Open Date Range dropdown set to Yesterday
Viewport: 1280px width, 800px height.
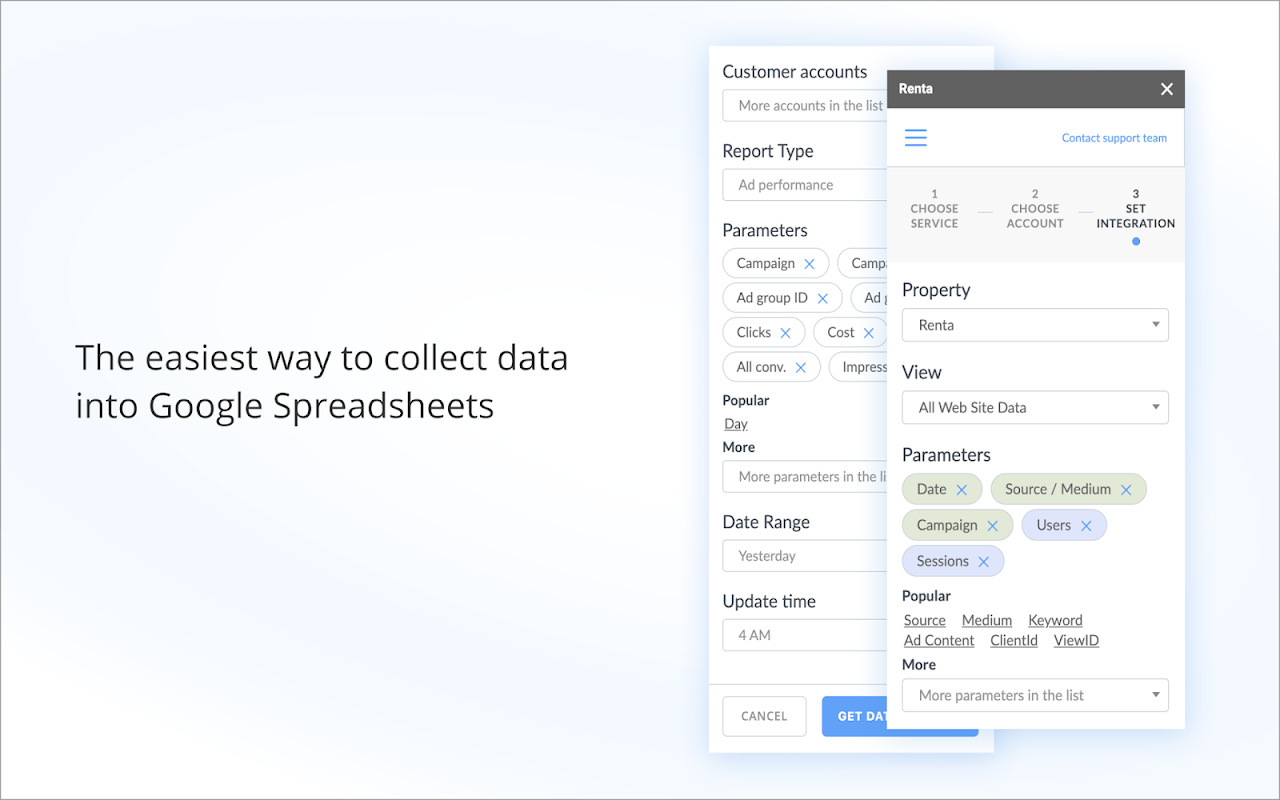tap(805, 556)
